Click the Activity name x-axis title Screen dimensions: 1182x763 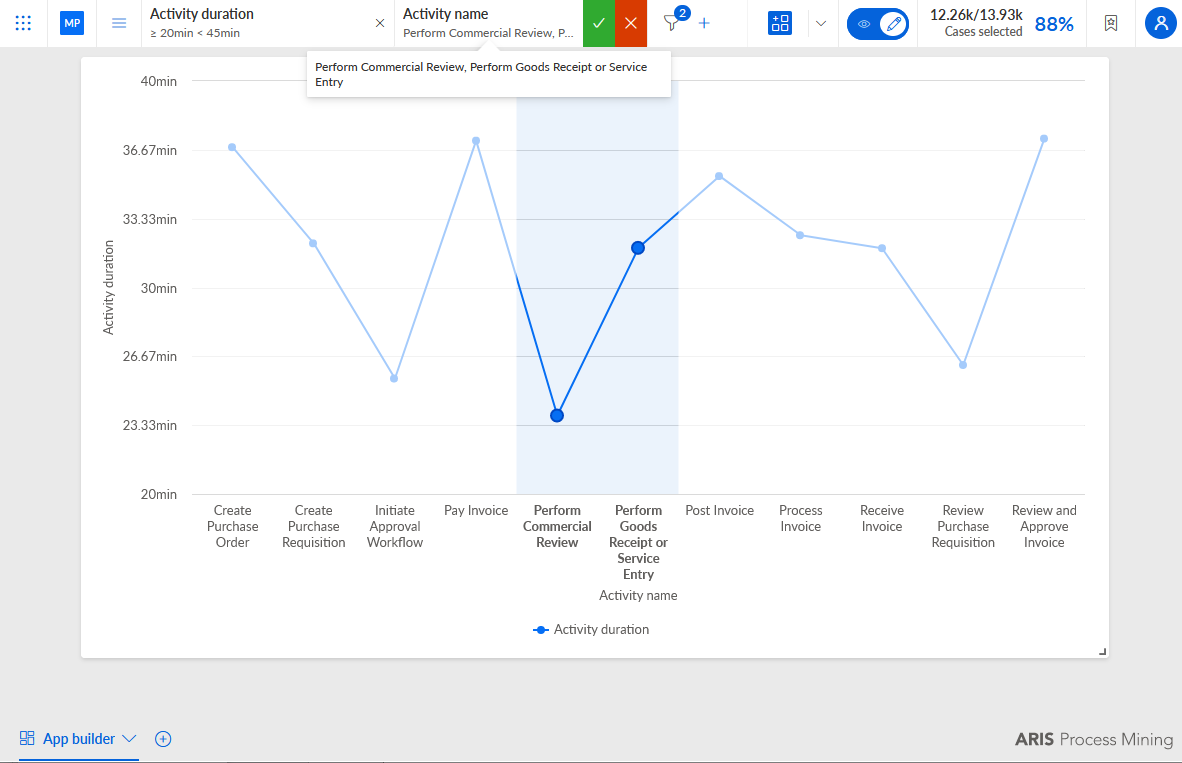coord(638,596)
